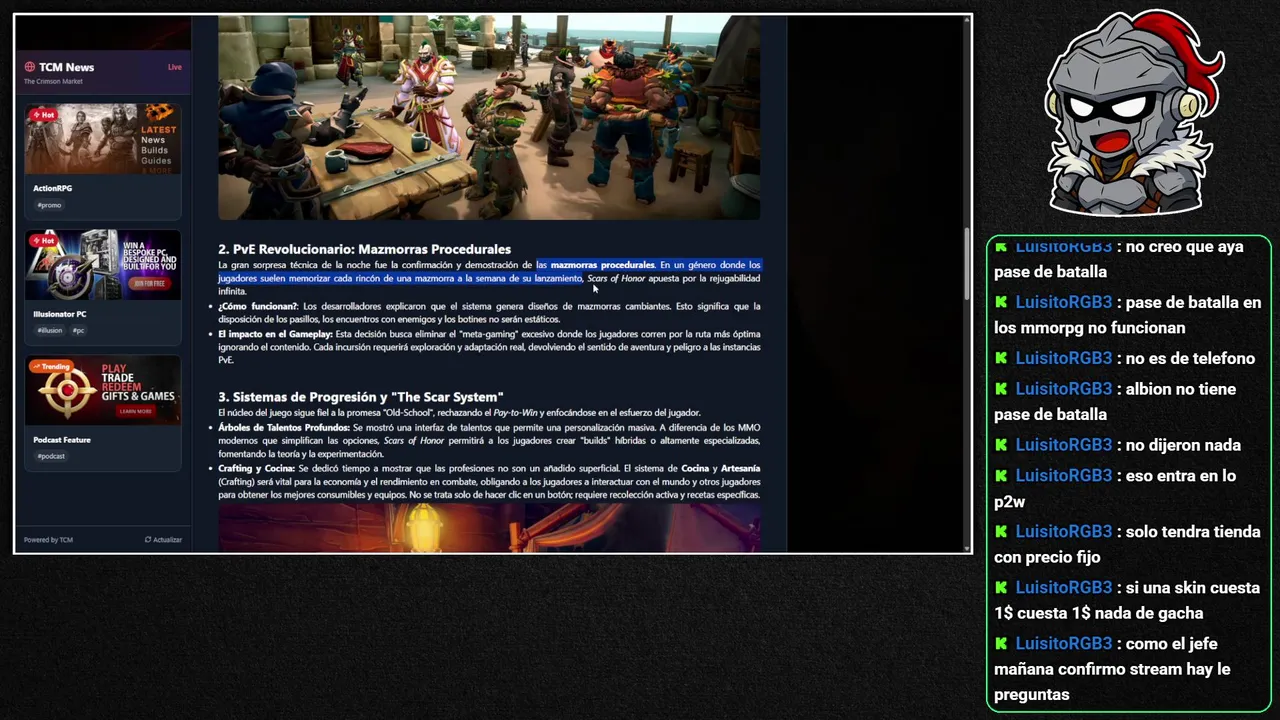Click heading PvE Revolucionario: Mazmorras Procedurales
The image size is (1280, 720).
(x=365, y=249)
